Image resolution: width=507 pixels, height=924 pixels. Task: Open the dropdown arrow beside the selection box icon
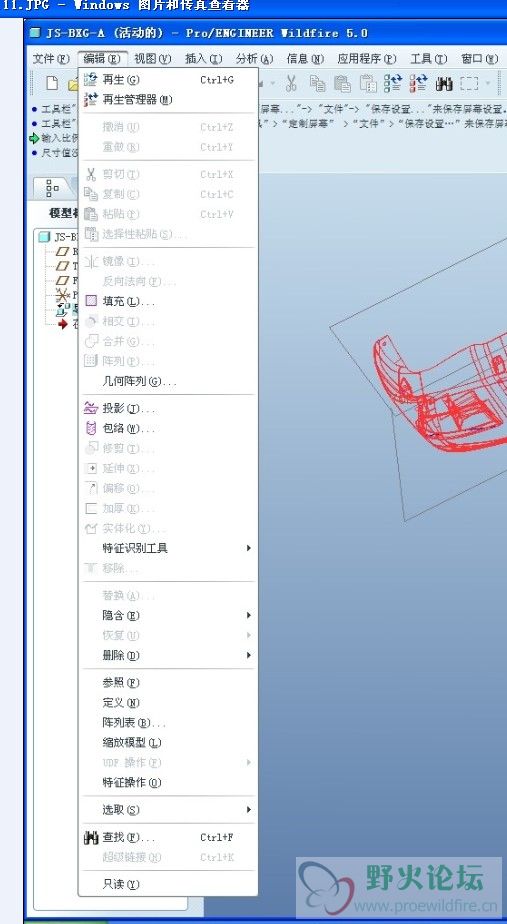488,84
